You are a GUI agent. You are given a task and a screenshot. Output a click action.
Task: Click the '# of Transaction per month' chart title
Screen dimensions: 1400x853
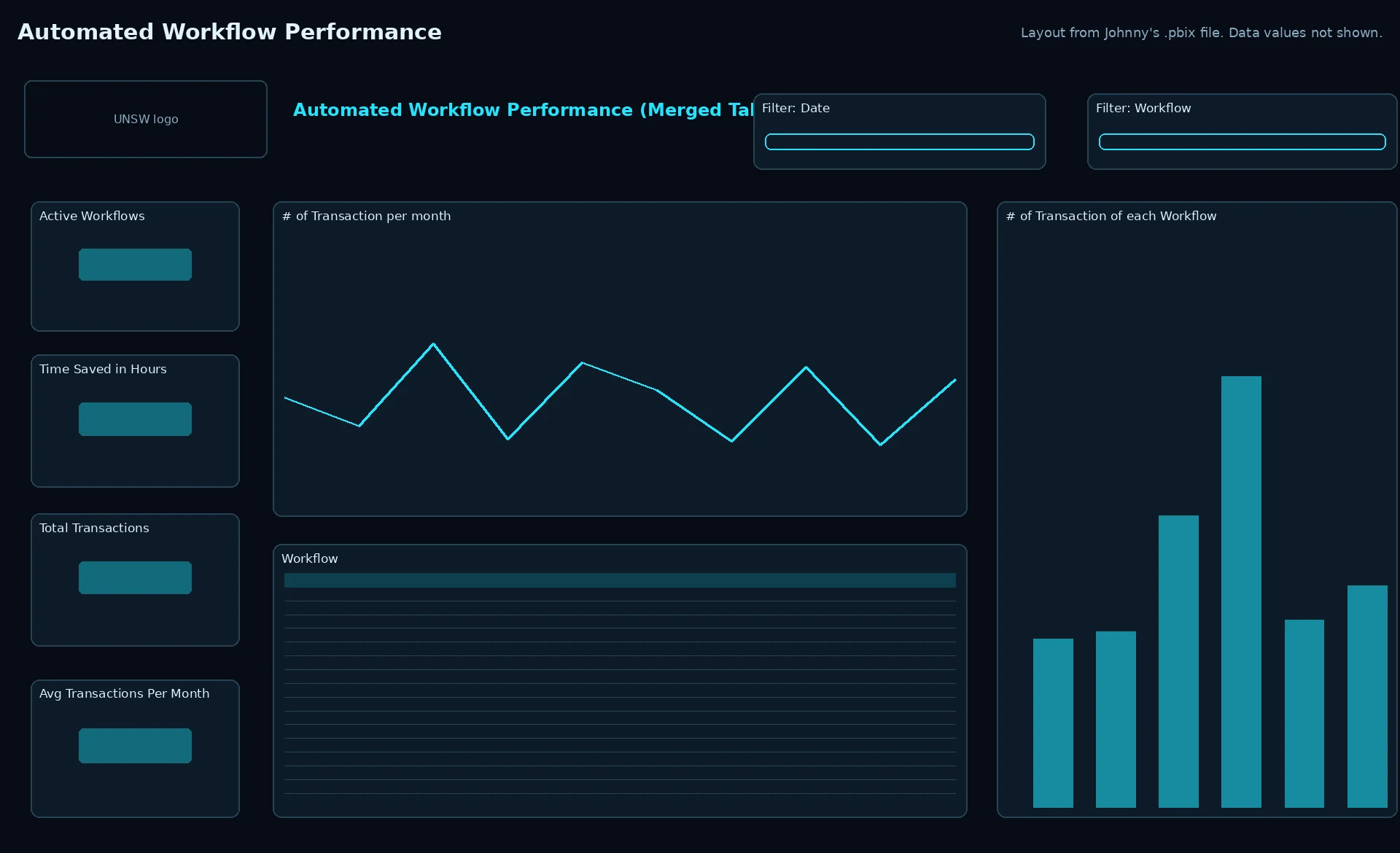[366, 216]
